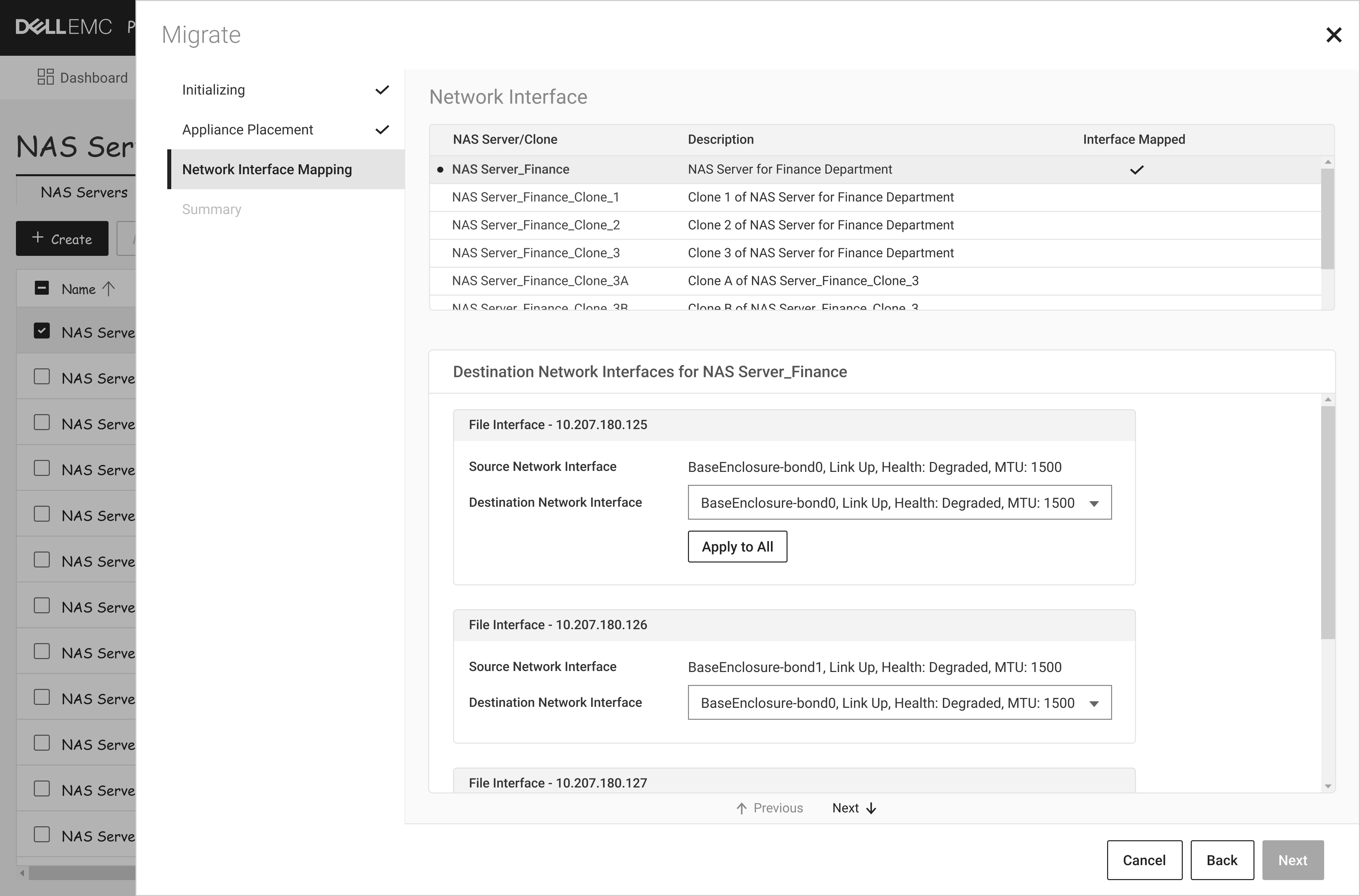
Task: Click the Next down-arrow navigation link
Action: (x=854, y=808)
